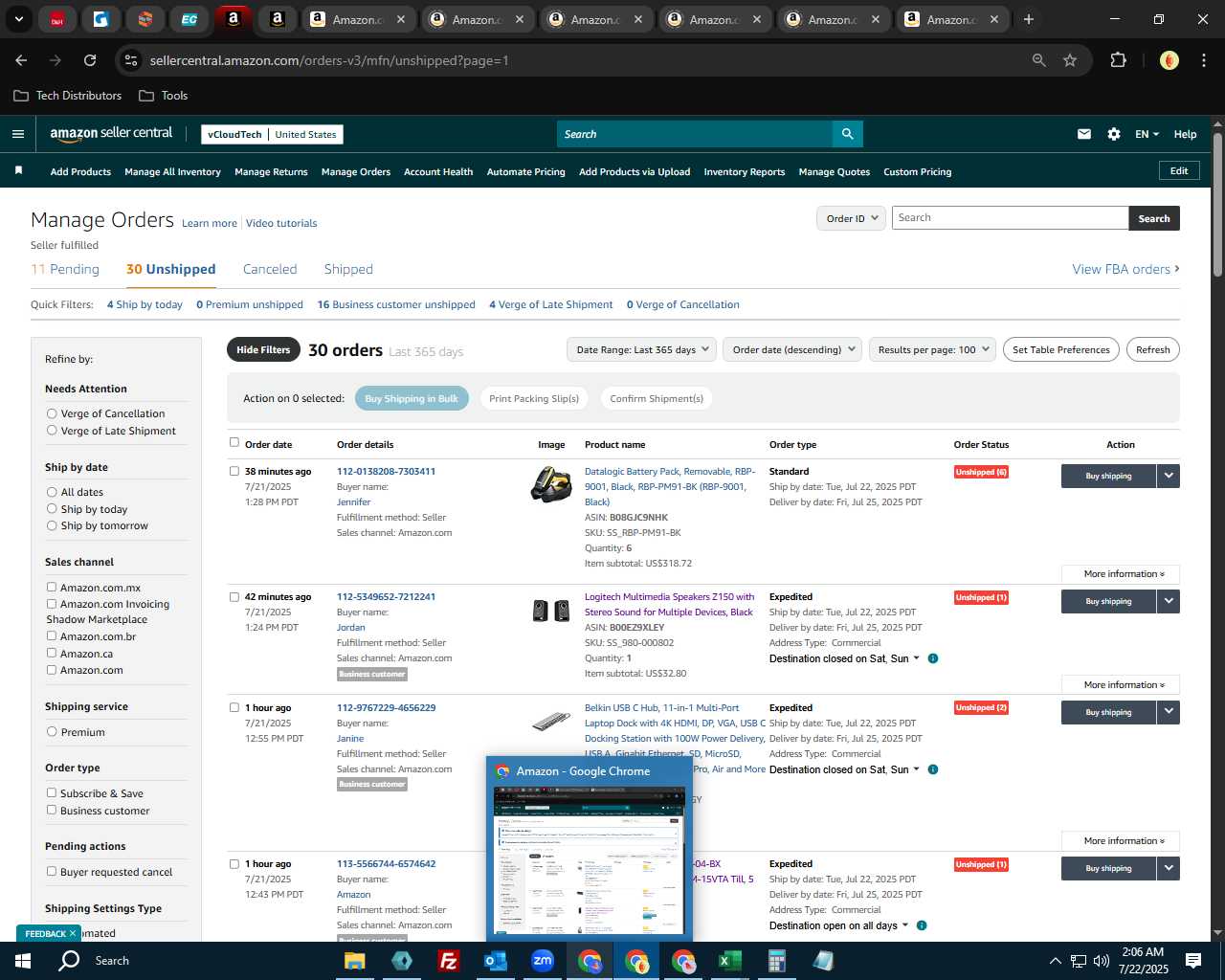
Task: Check the Business customer order type box
Action: [x=52, y=811]
